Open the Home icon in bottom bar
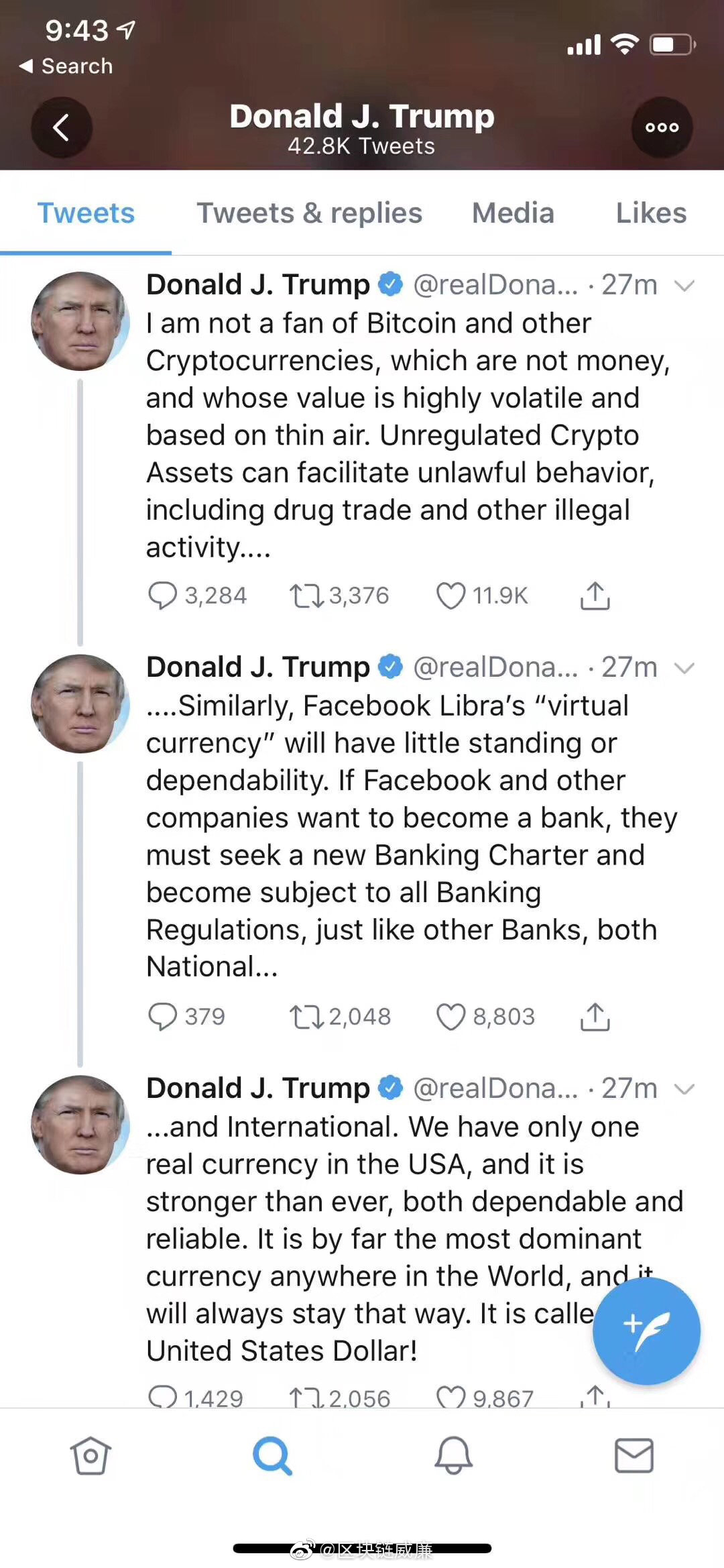 90,1455
